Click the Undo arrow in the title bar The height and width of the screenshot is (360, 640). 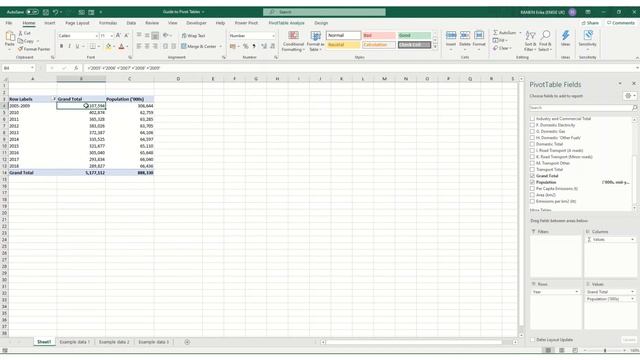(x=56, y=12)
